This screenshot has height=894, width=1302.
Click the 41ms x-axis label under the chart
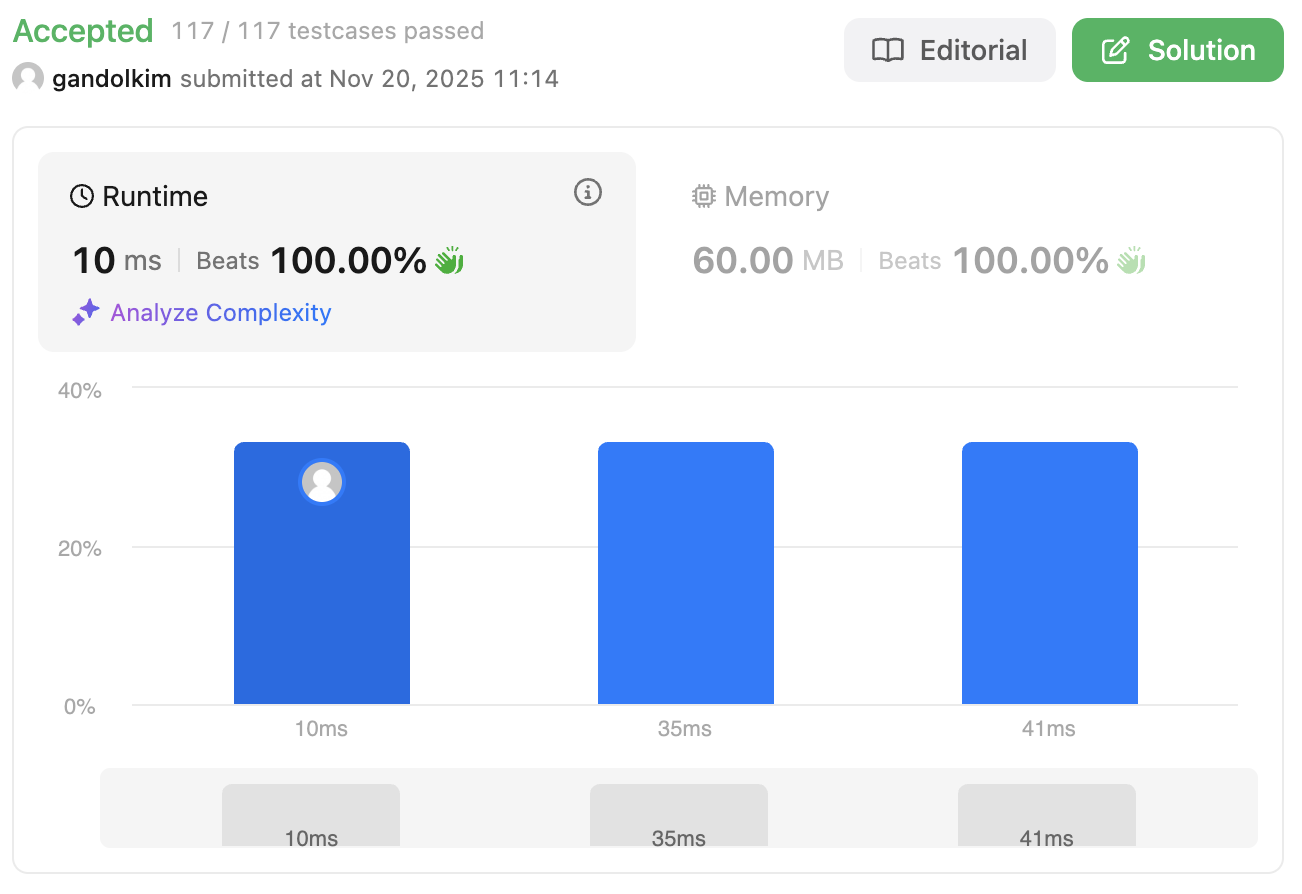(x=1049, y=729)
